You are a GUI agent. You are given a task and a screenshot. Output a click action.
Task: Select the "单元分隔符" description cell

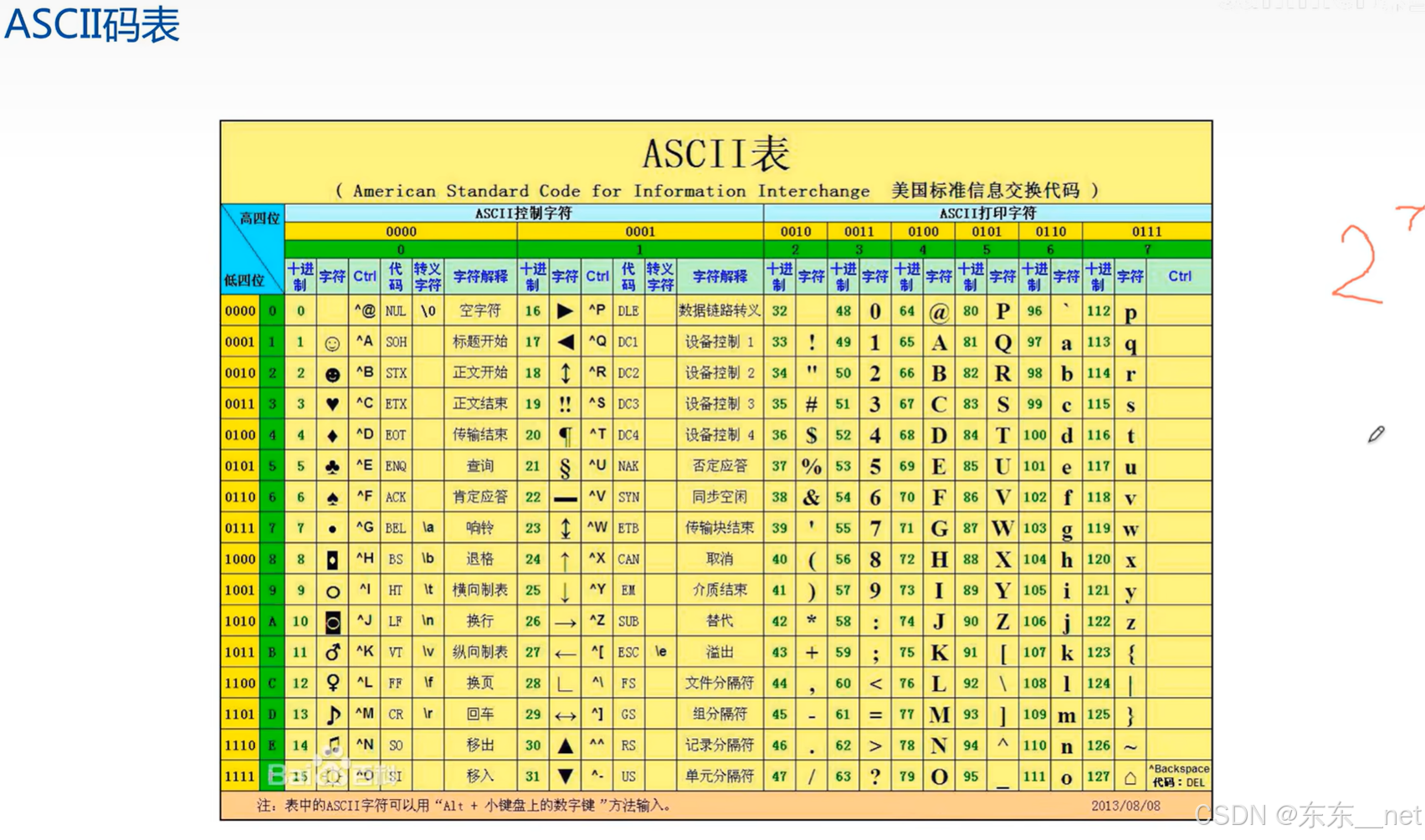(x=719, y=776)
